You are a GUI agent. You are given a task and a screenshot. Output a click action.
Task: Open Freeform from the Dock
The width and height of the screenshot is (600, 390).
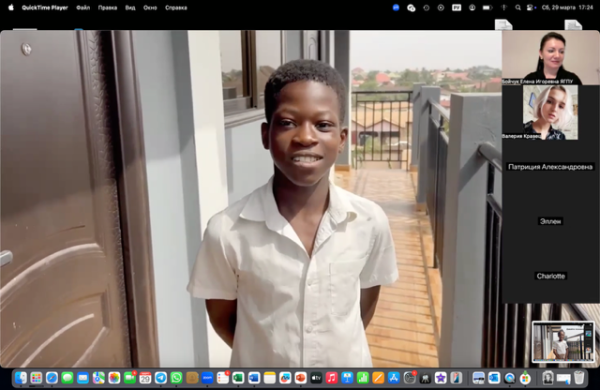click(285, 378)
